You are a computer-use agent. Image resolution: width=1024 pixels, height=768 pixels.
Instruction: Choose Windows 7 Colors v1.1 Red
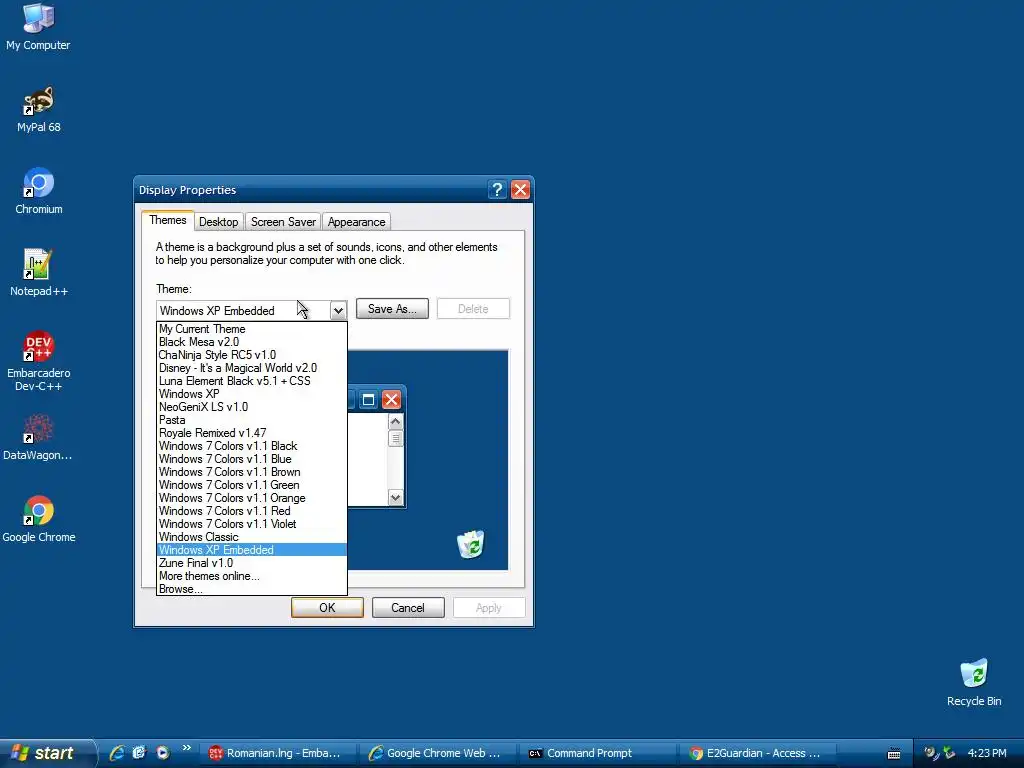click(251, 511)
